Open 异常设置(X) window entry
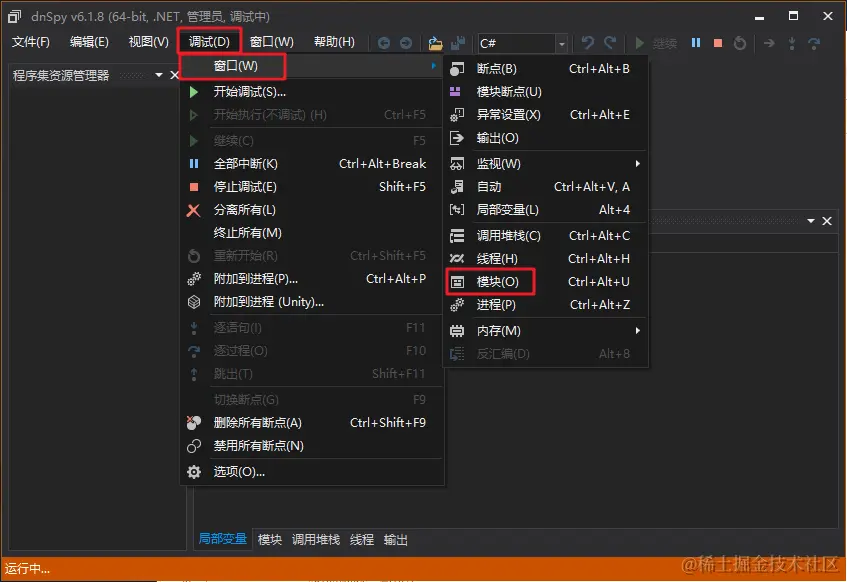 click(x=546, y=115)
